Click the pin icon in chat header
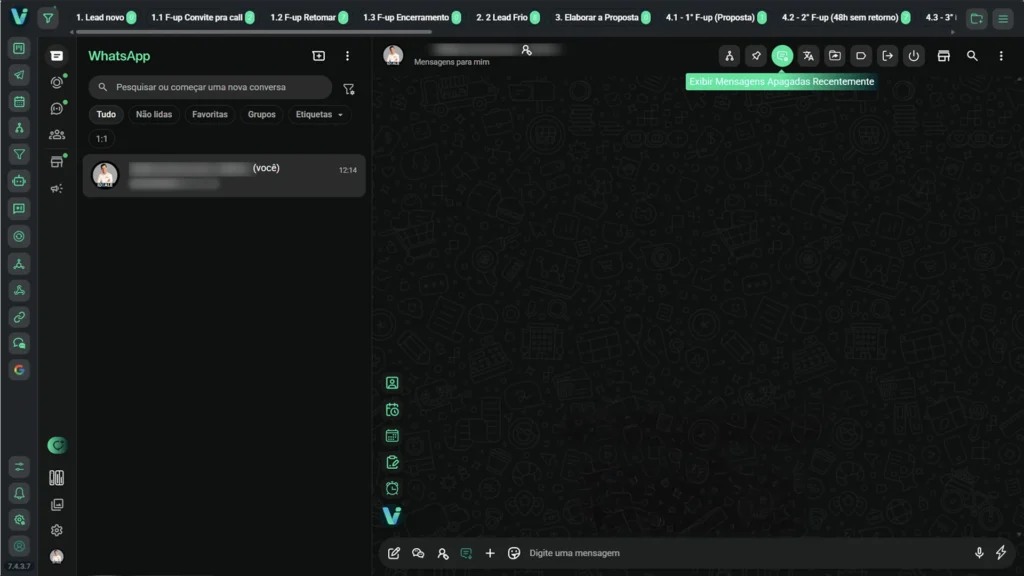The image size is (1024, 576). click(x=756, y=56)
